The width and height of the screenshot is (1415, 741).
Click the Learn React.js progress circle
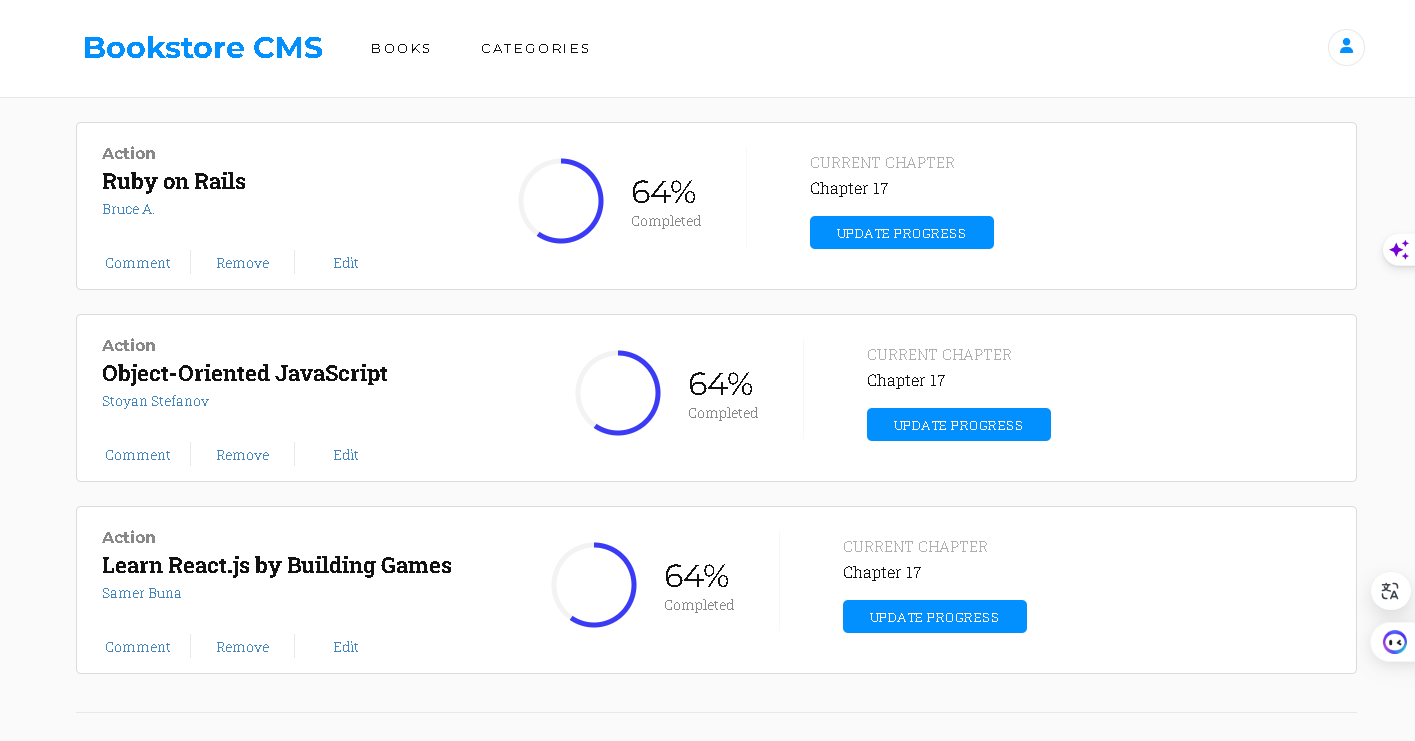tap(594, 585)
